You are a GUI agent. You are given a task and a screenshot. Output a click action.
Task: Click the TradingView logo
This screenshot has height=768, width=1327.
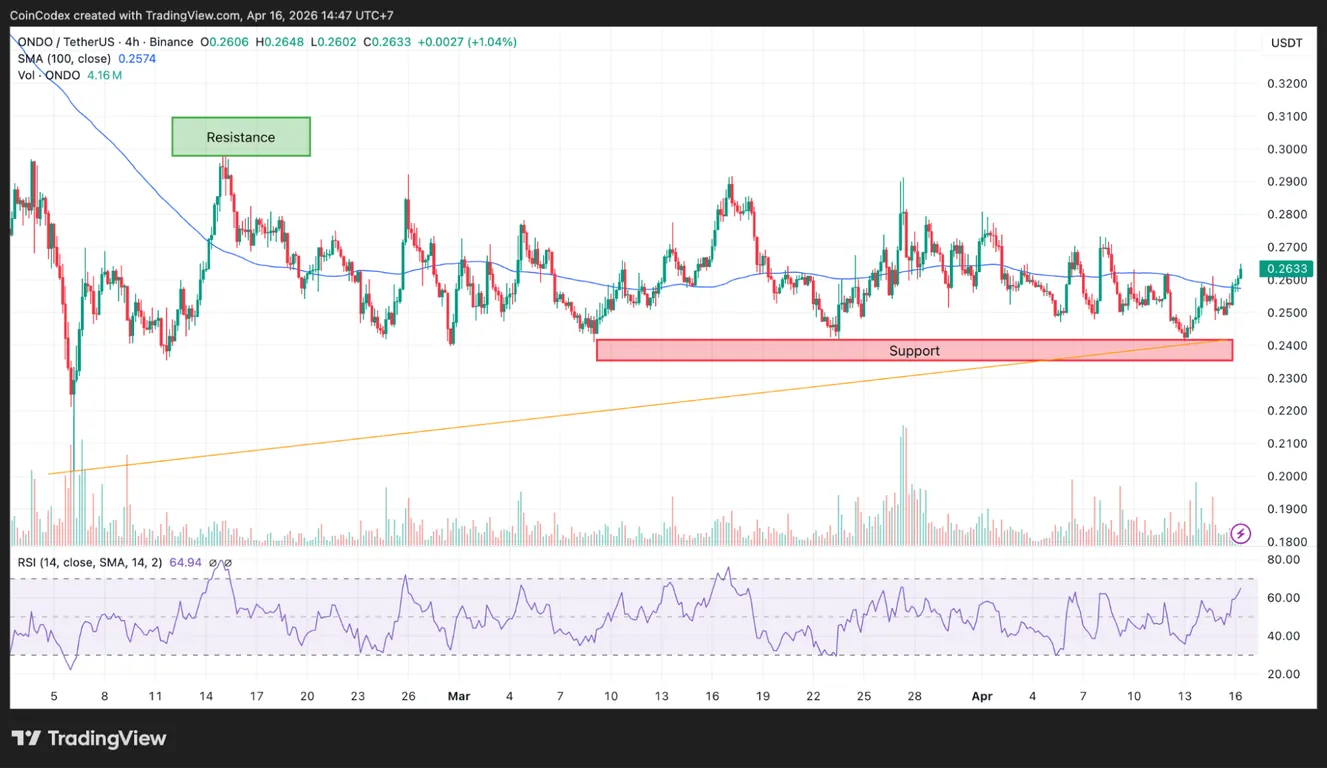point(89,739)
